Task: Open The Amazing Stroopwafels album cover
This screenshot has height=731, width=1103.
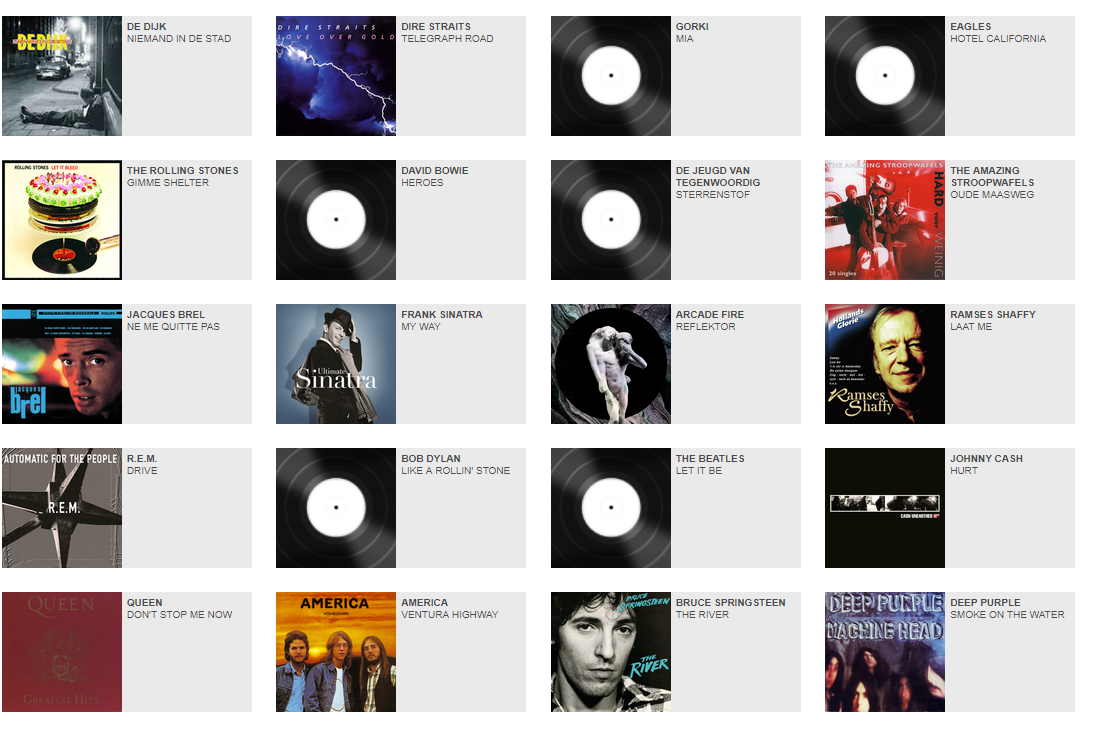Action: click(885, 220)
